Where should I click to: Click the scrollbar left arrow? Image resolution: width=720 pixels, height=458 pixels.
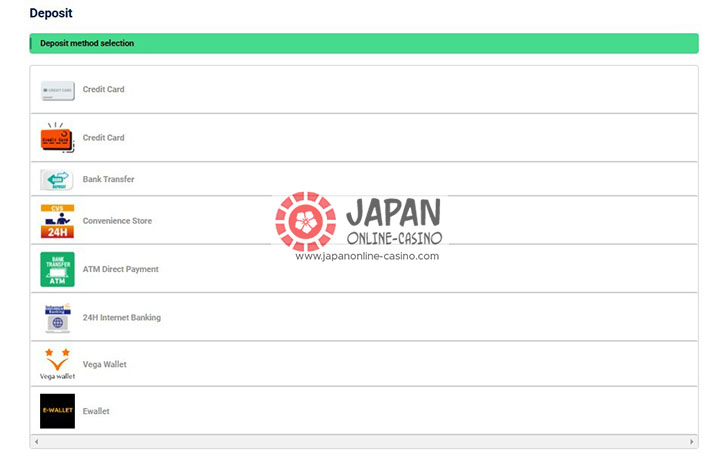[x=36, y=441]
